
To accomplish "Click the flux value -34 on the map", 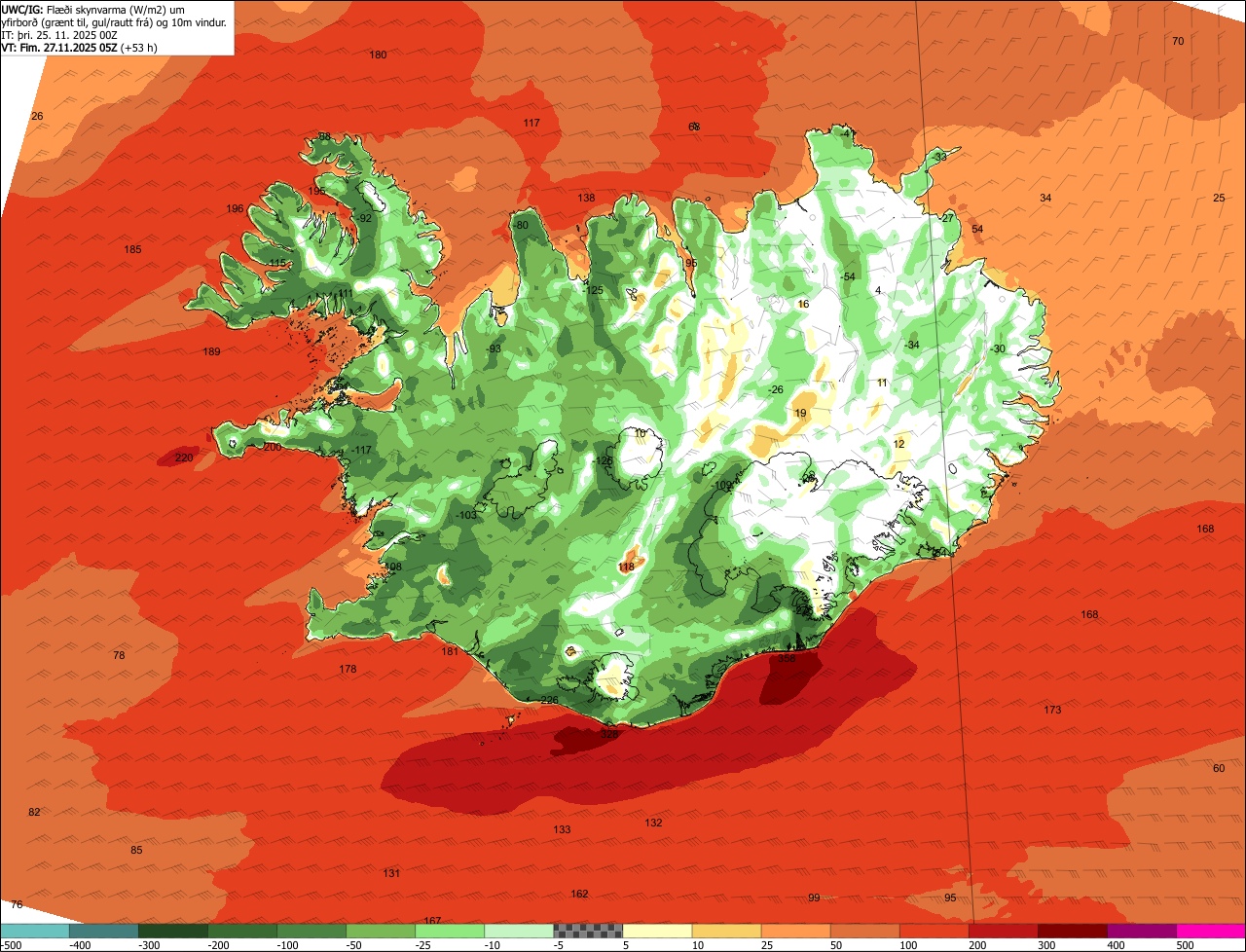I will coord(910,345).
